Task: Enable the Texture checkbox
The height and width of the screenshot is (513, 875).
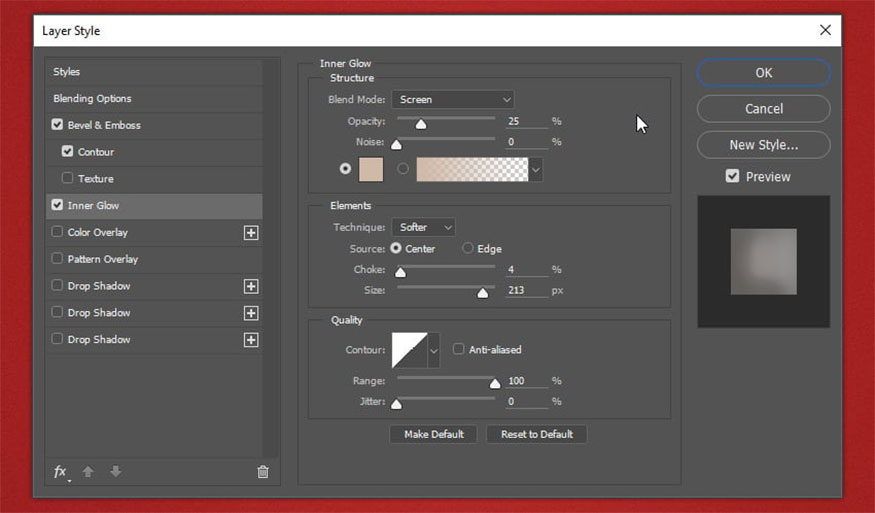Action: coord(67,179)
